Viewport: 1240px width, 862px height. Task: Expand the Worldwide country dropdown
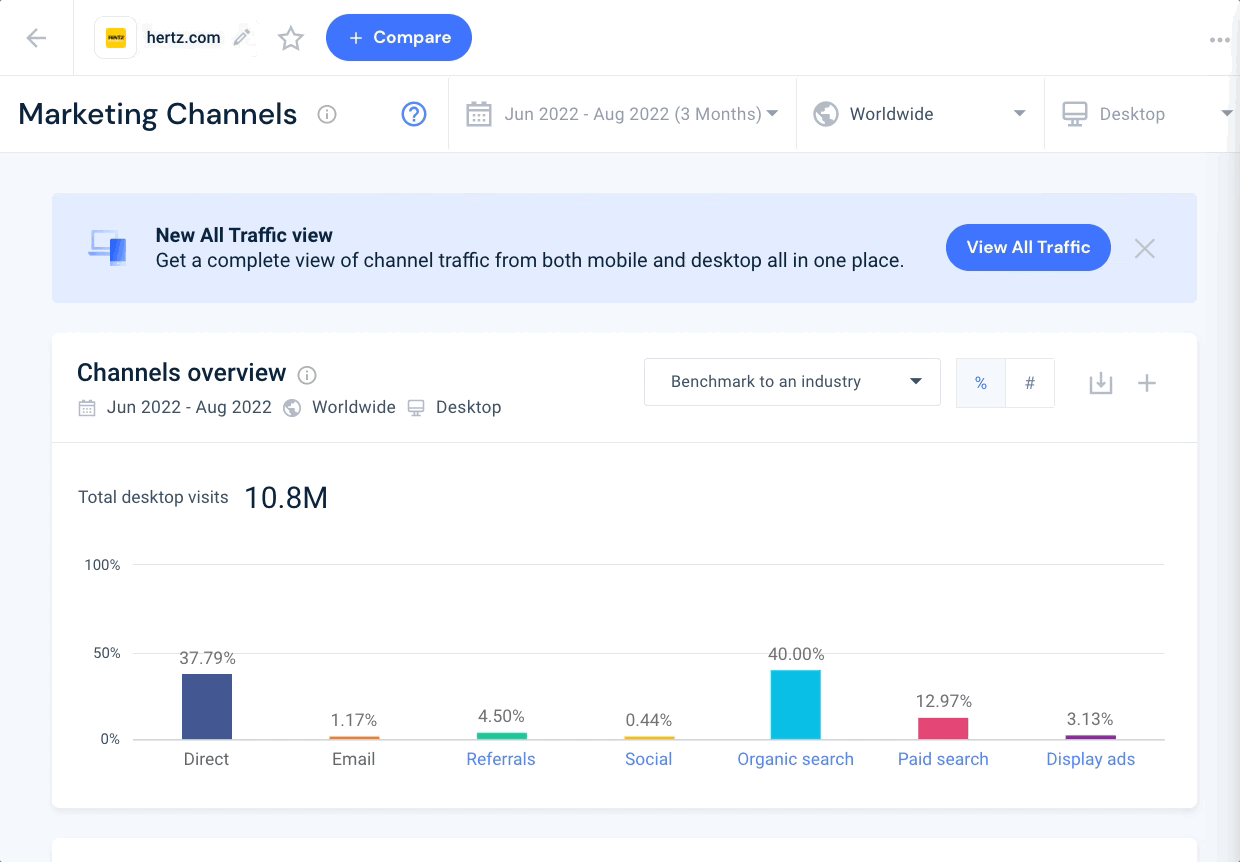click(x=920, y=114)
